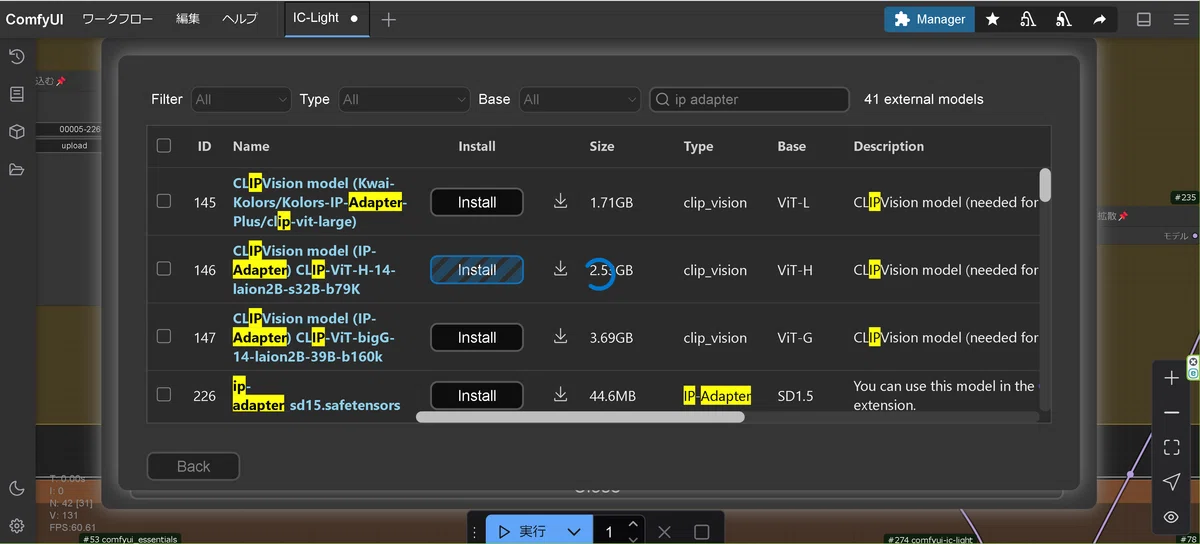Toggle dark theme moon icon
Viewport: 1200px width, 544px height.
click(16, 488)
